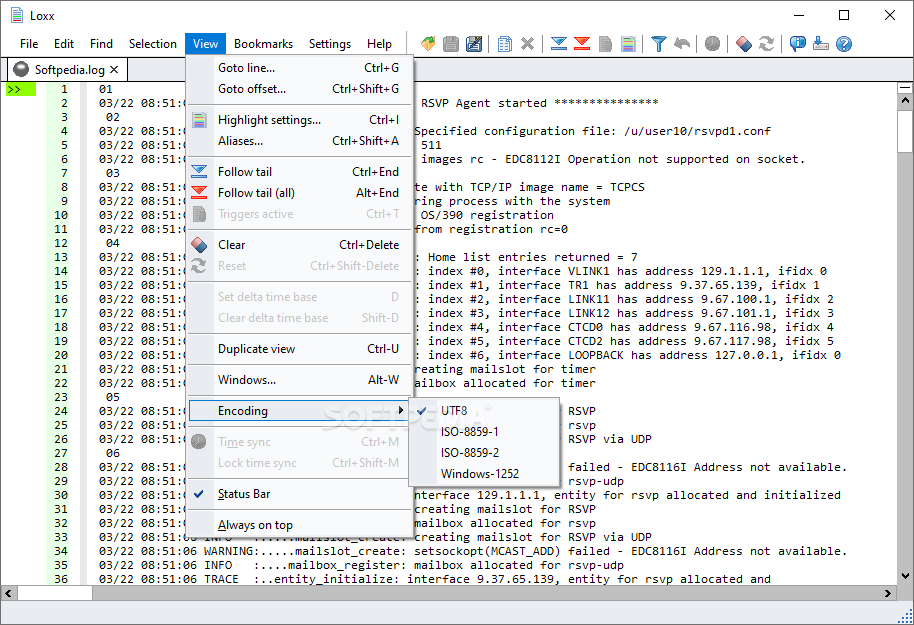The width and height of the screenshot is (914, 625).
Task: Click Clear delta time base entry
Action: tap(300, 318)
